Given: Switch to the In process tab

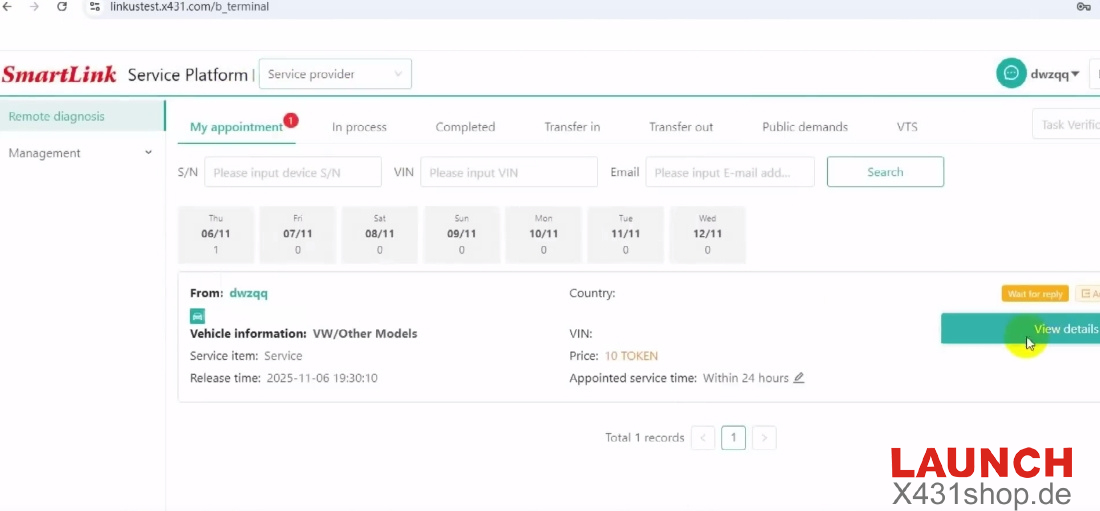Looking at the screenshot, I should [x=359, y=127].
